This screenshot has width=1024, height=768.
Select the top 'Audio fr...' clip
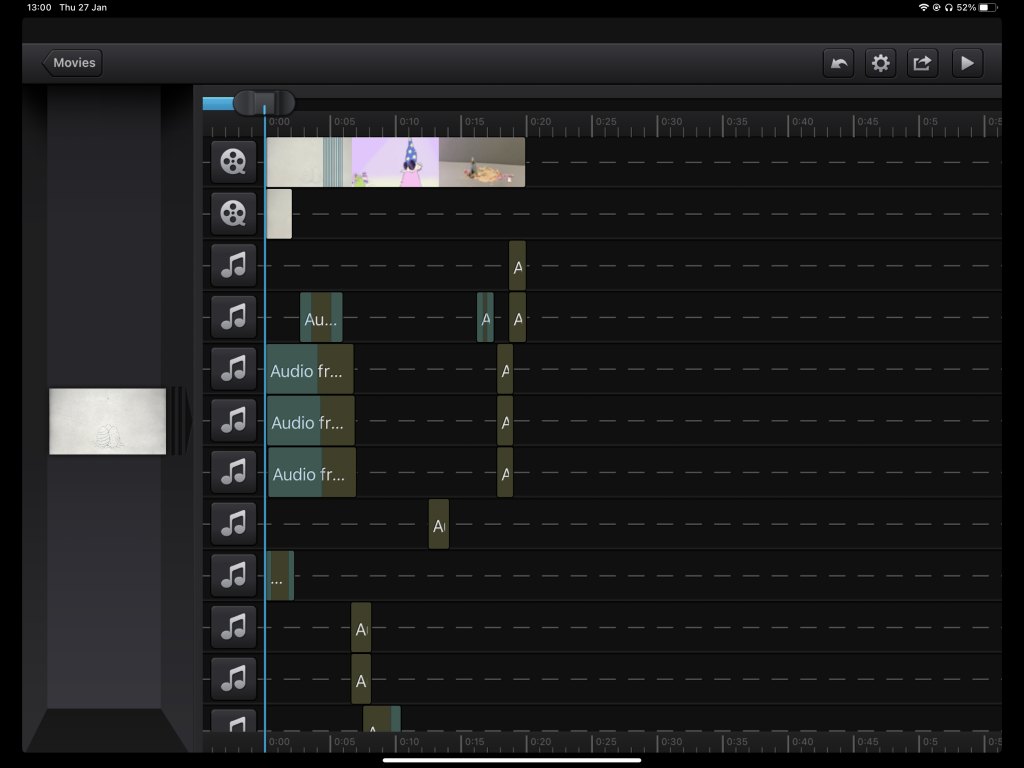309,370
